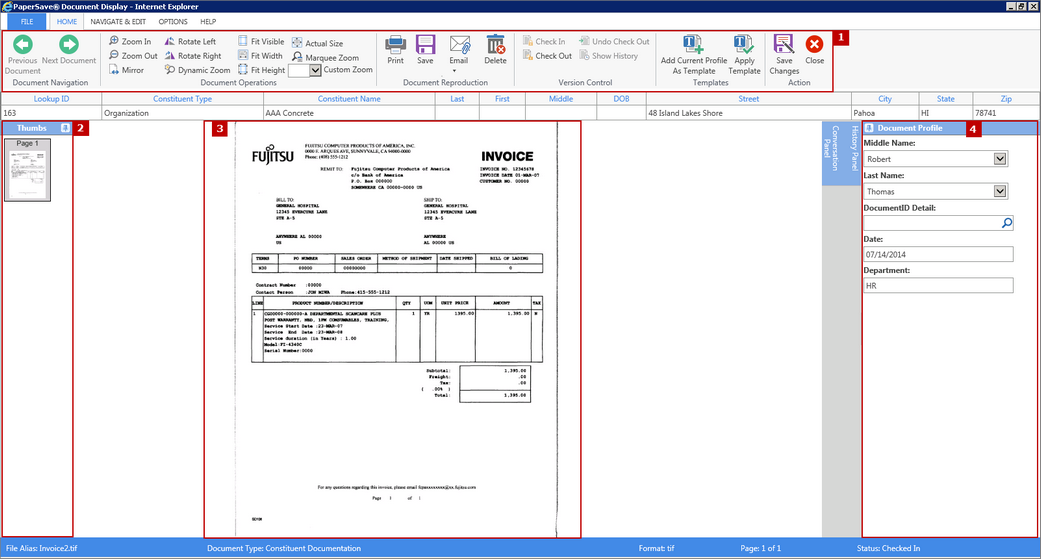
Task: Open the HELP tab
Action: [x=208, y=22]
